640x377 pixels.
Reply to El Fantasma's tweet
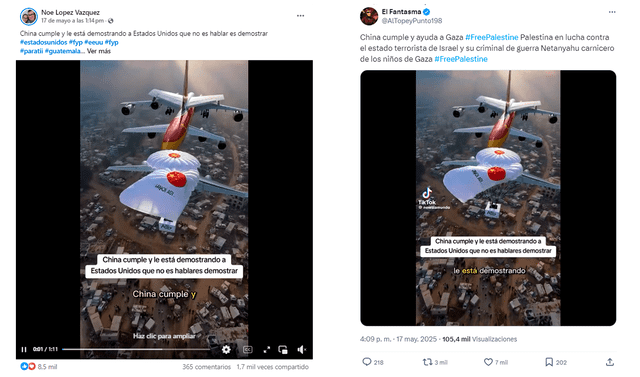point(367,362)
